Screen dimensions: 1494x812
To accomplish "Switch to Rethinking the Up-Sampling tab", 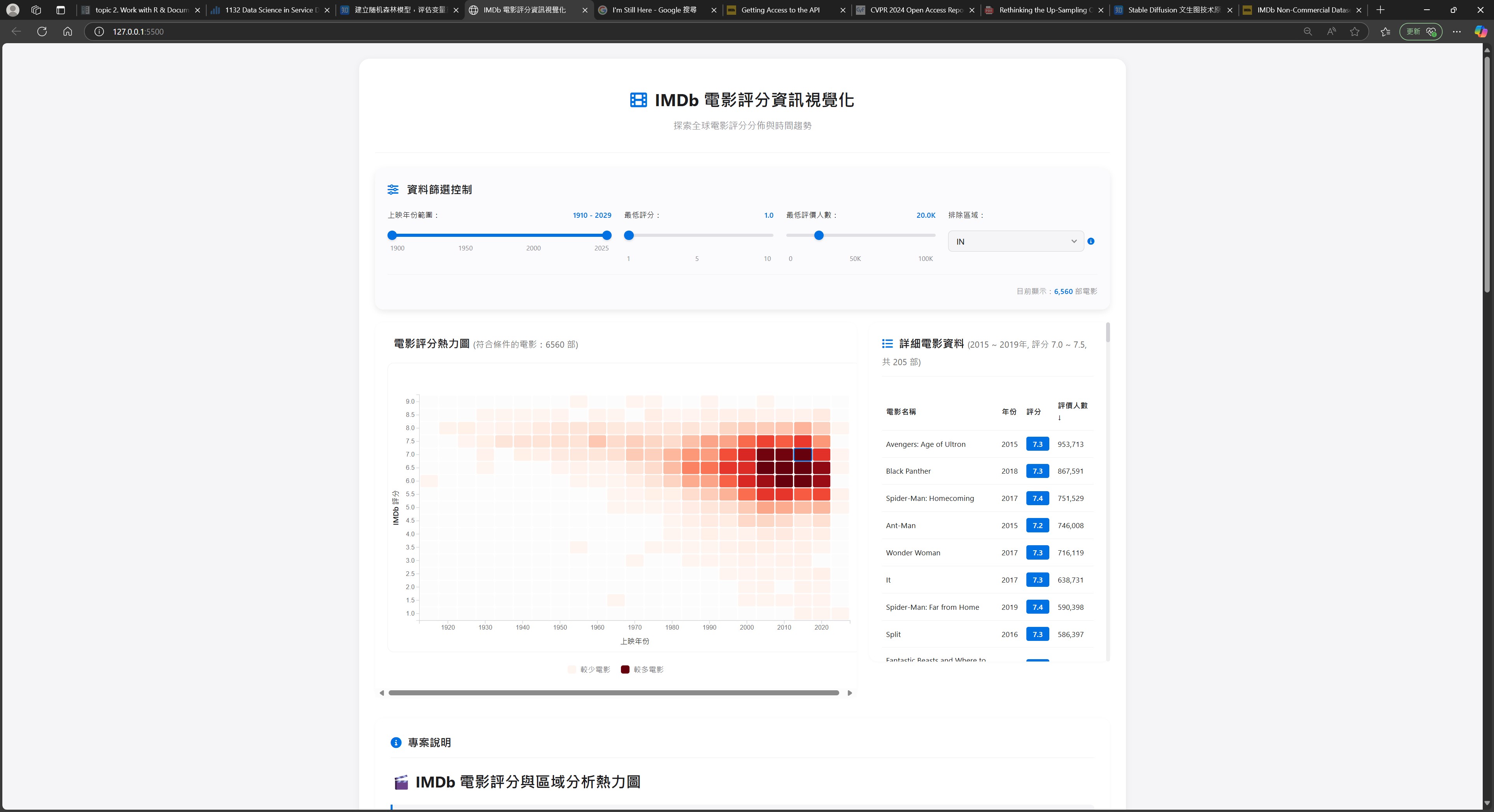I will point(1045,10).
